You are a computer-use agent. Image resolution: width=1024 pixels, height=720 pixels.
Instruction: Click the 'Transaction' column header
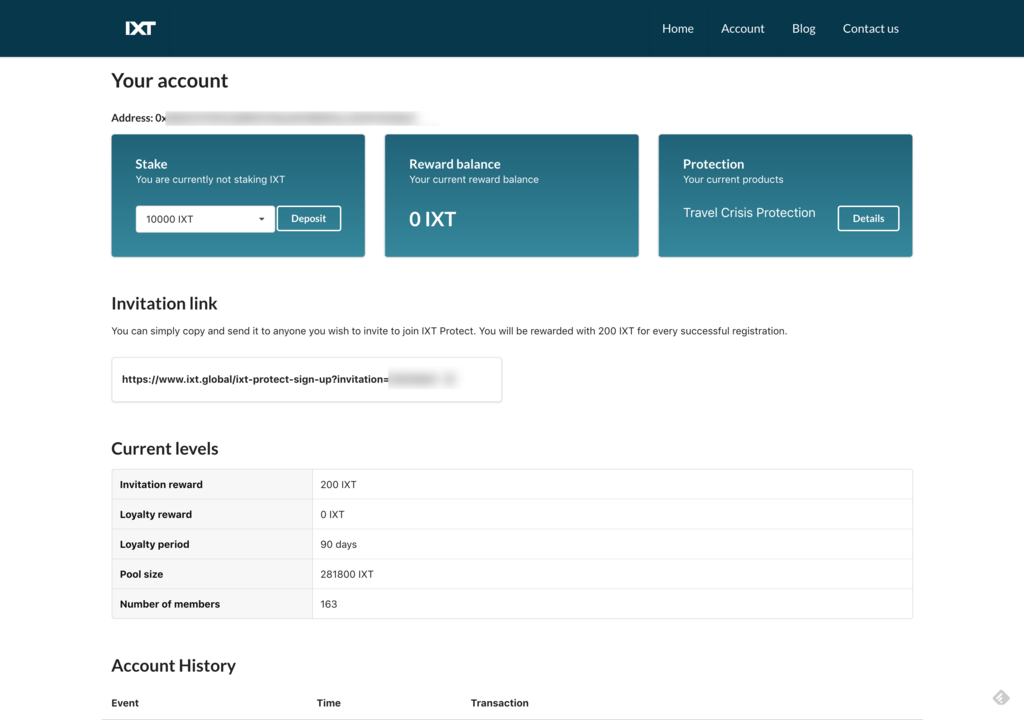pos(500,703)
